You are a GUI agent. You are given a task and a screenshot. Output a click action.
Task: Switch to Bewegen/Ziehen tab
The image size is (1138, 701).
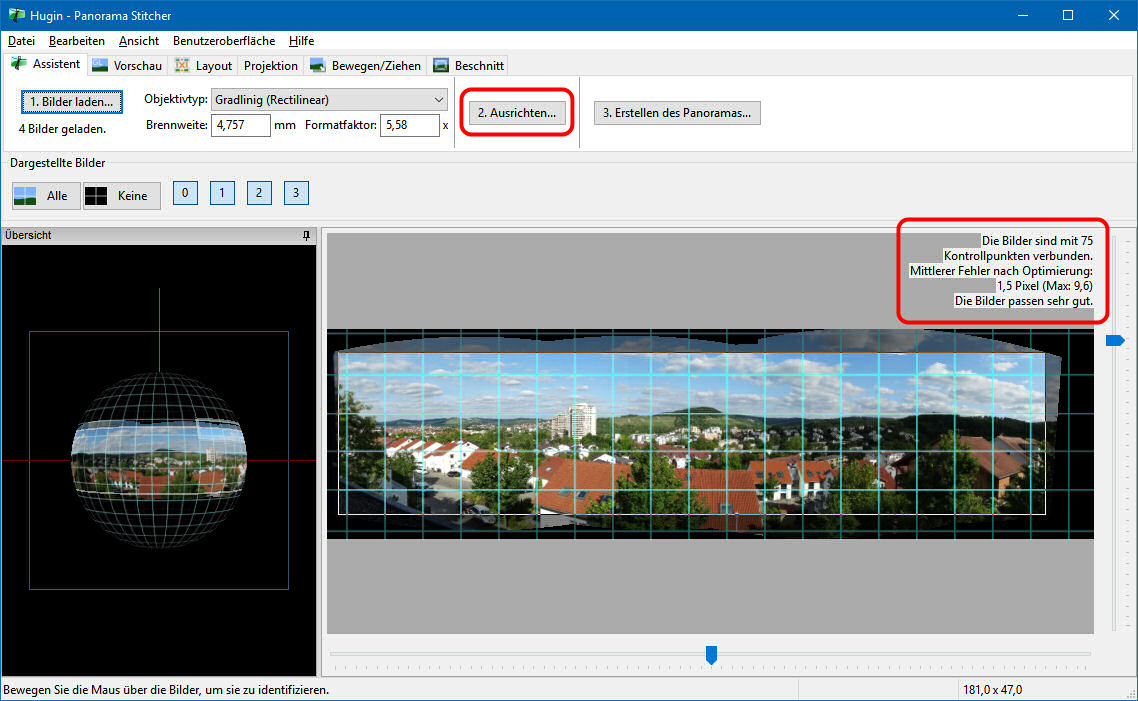click(x=365, y=66)
